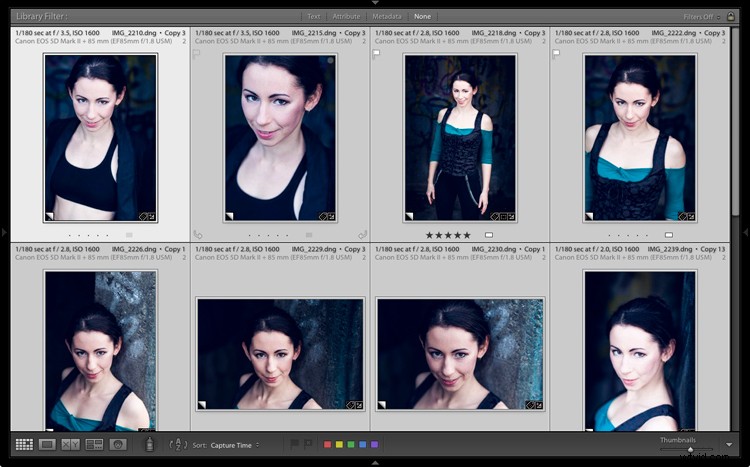Toggle flag on IMG_2218 cell
Image resolution: width=750 pixels, height=467 pixels.
pyautogui.click(x=376, y=54)
